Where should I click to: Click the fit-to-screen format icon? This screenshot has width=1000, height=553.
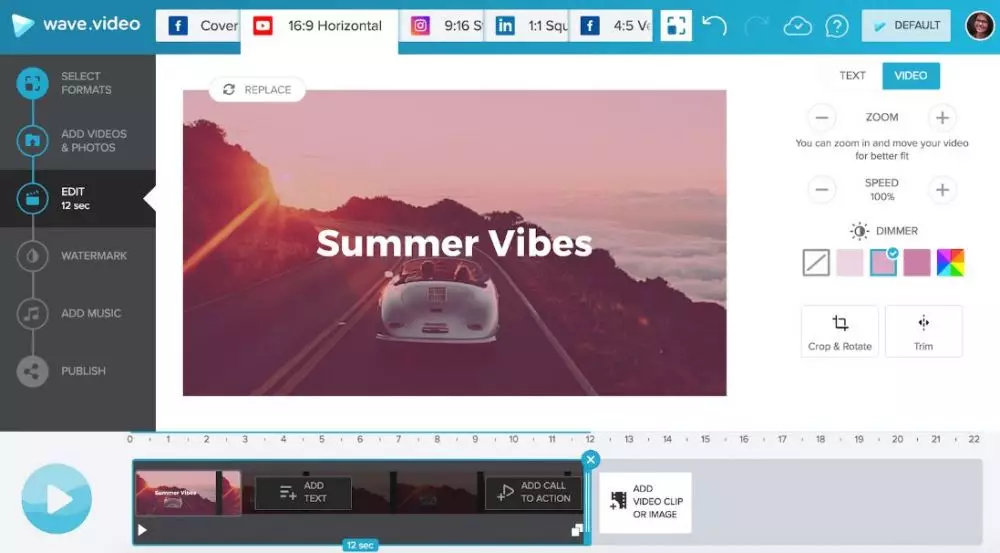click(x=676, y=26)
